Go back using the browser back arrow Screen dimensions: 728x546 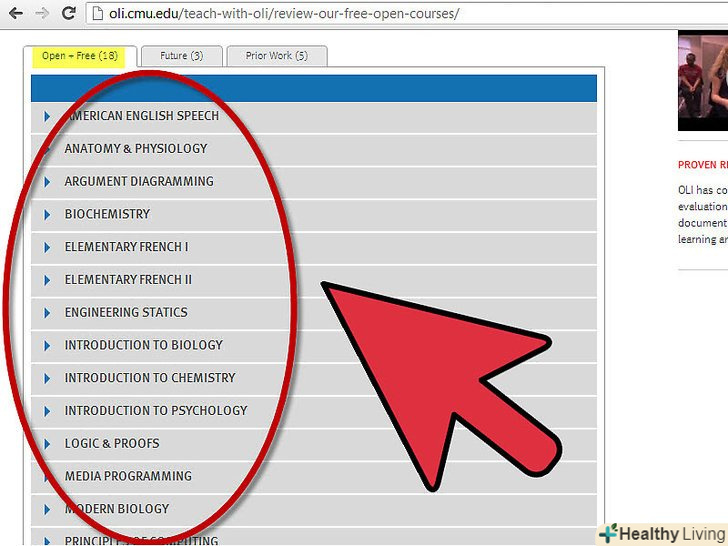pos(16,13)
